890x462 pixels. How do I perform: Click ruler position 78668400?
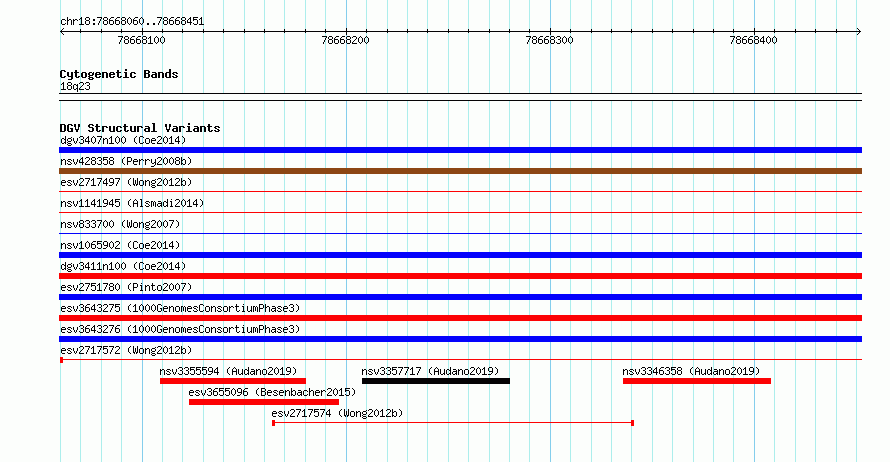click(753, 40)
